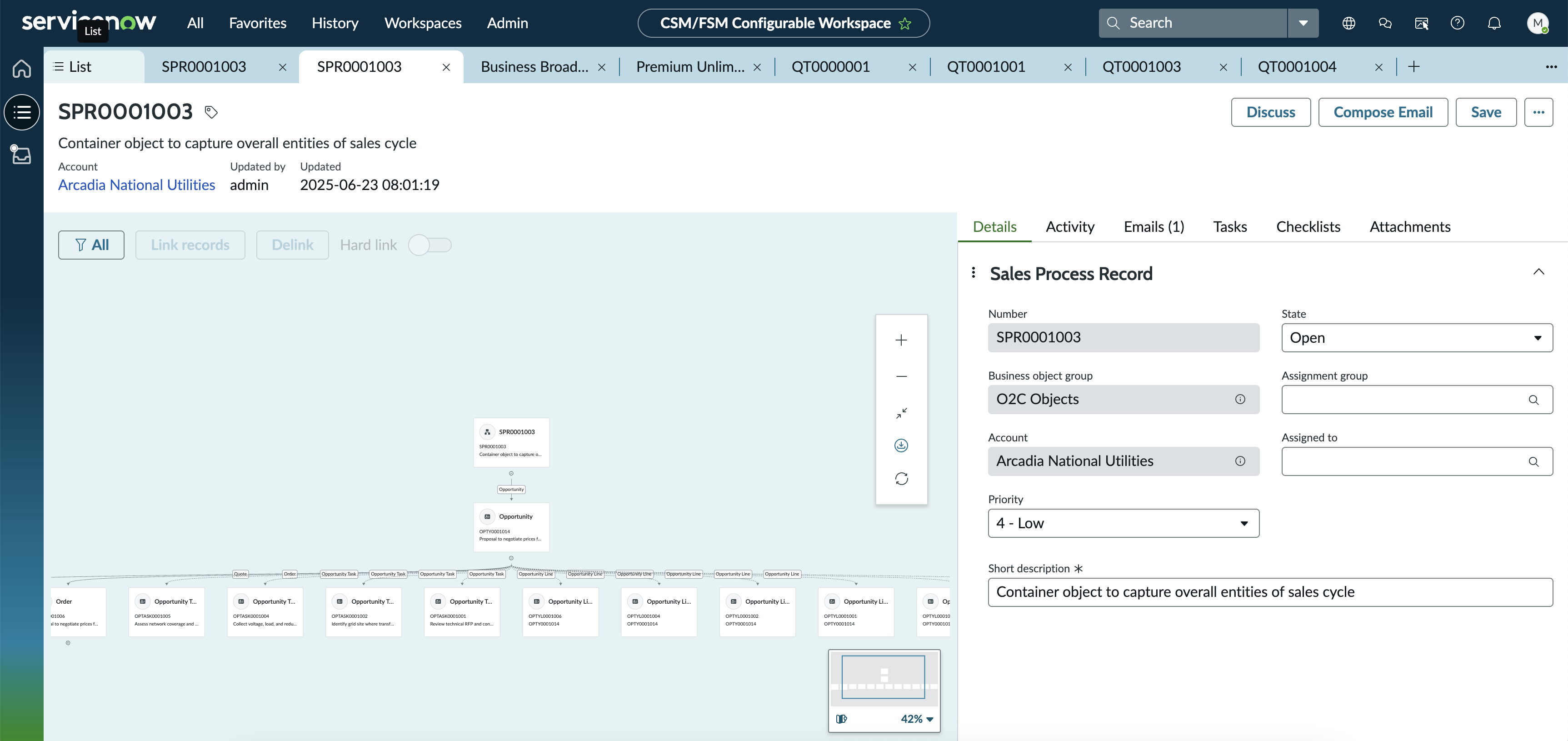This screenshot has width=1568, height=741.
Task: Close the QT0001004 tab
Action: [x=1378, y=67]
